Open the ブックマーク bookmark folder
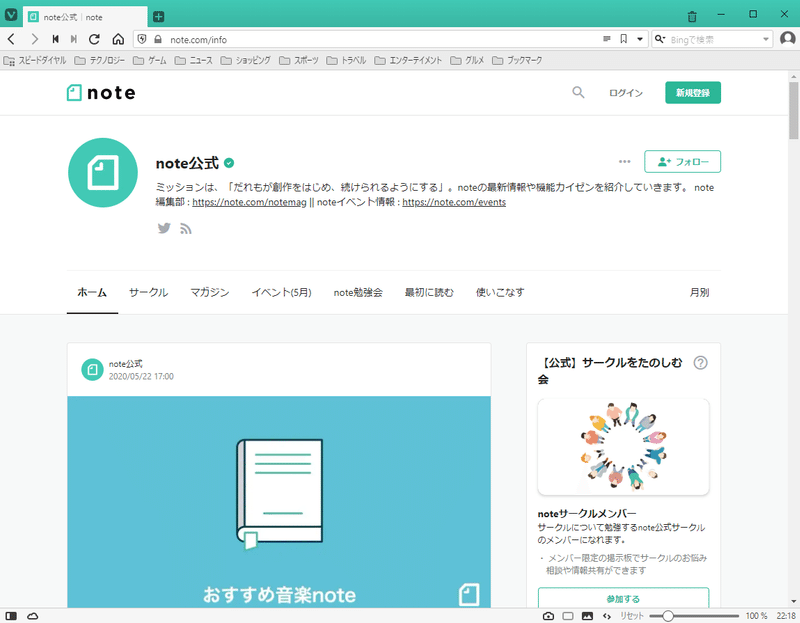 tap(517, 60)
